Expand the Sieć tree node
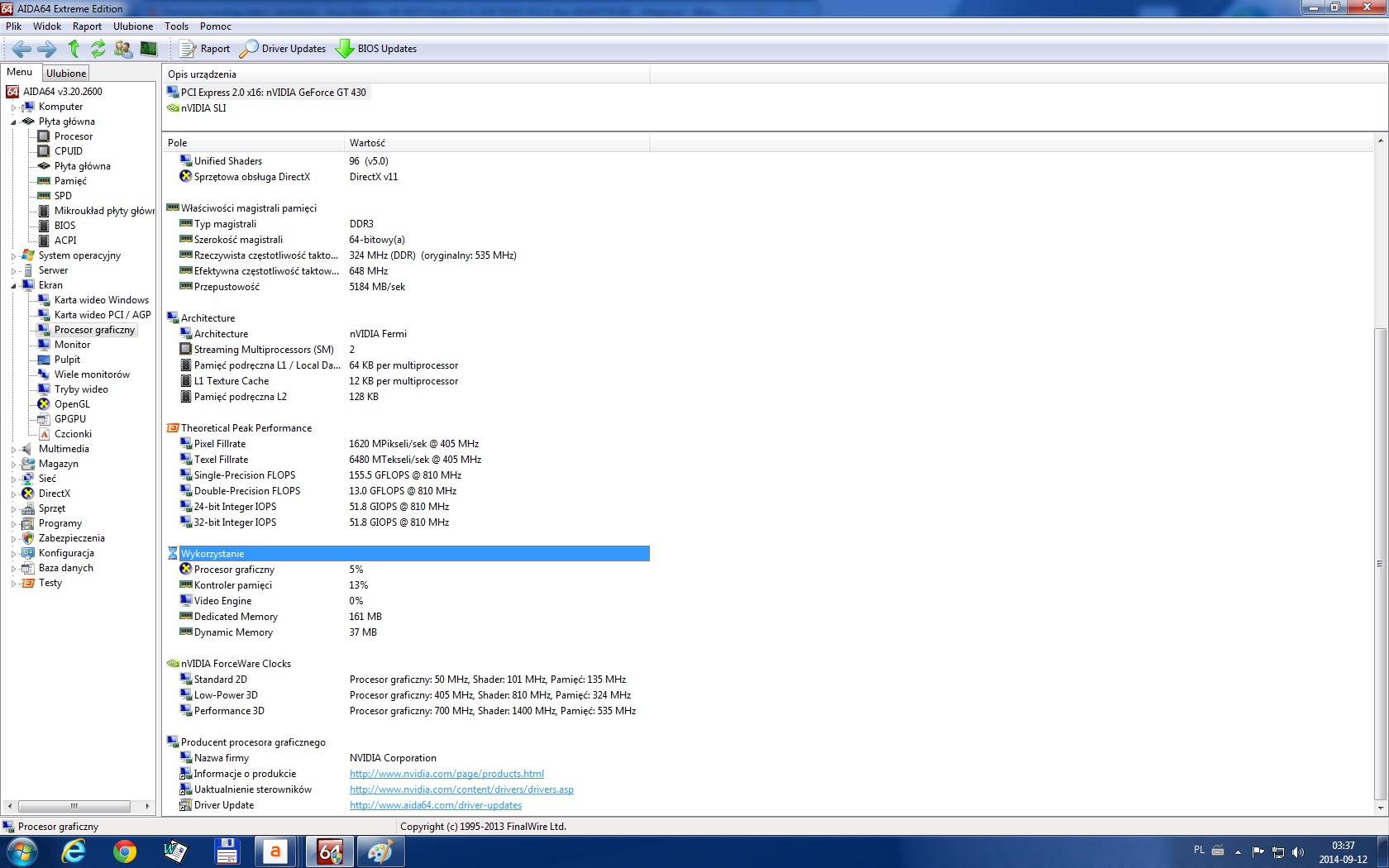 click(13, 479)
